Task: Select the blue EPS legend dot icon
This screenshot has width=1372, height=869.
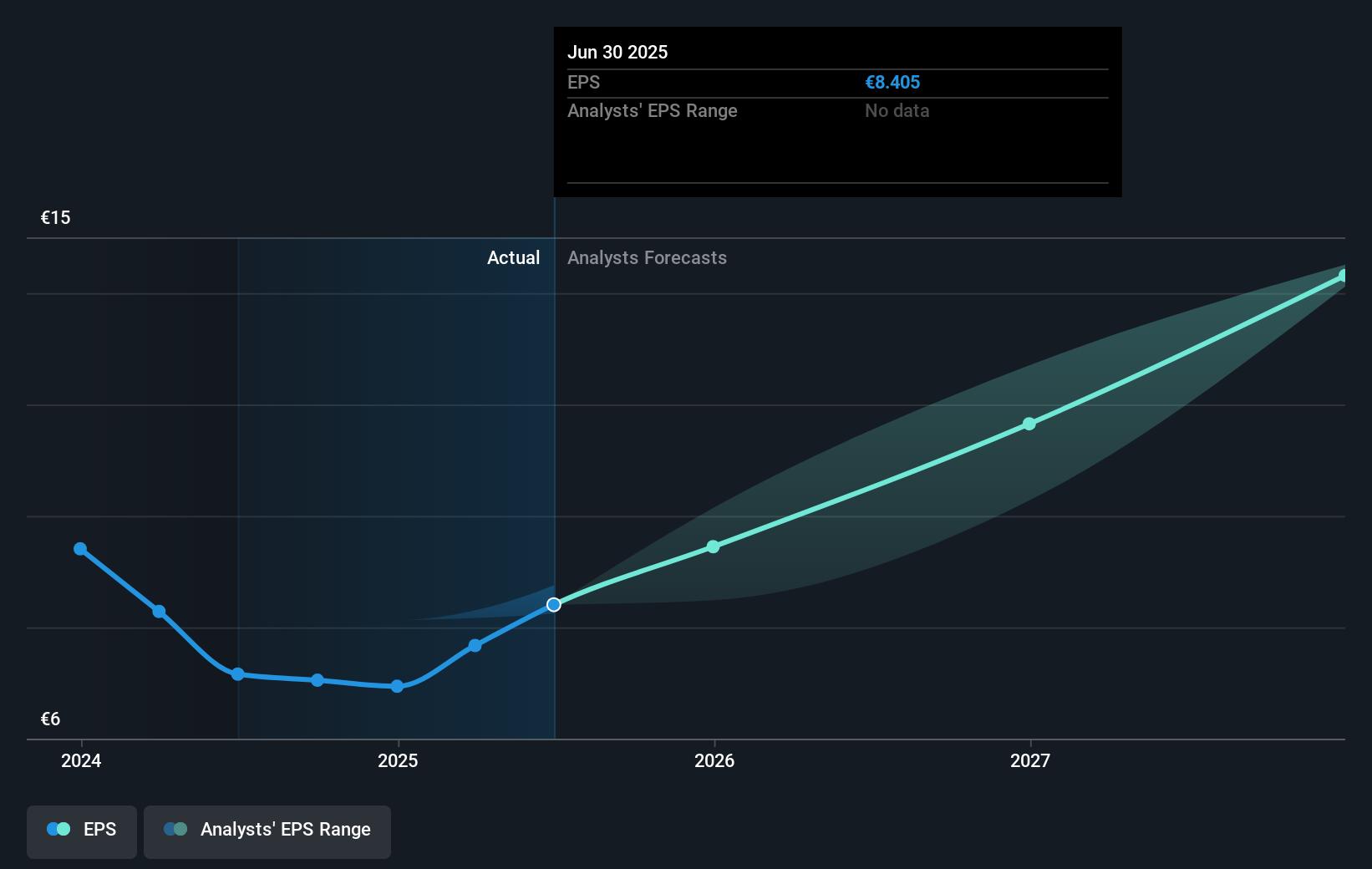Action: tap(58, 829)
